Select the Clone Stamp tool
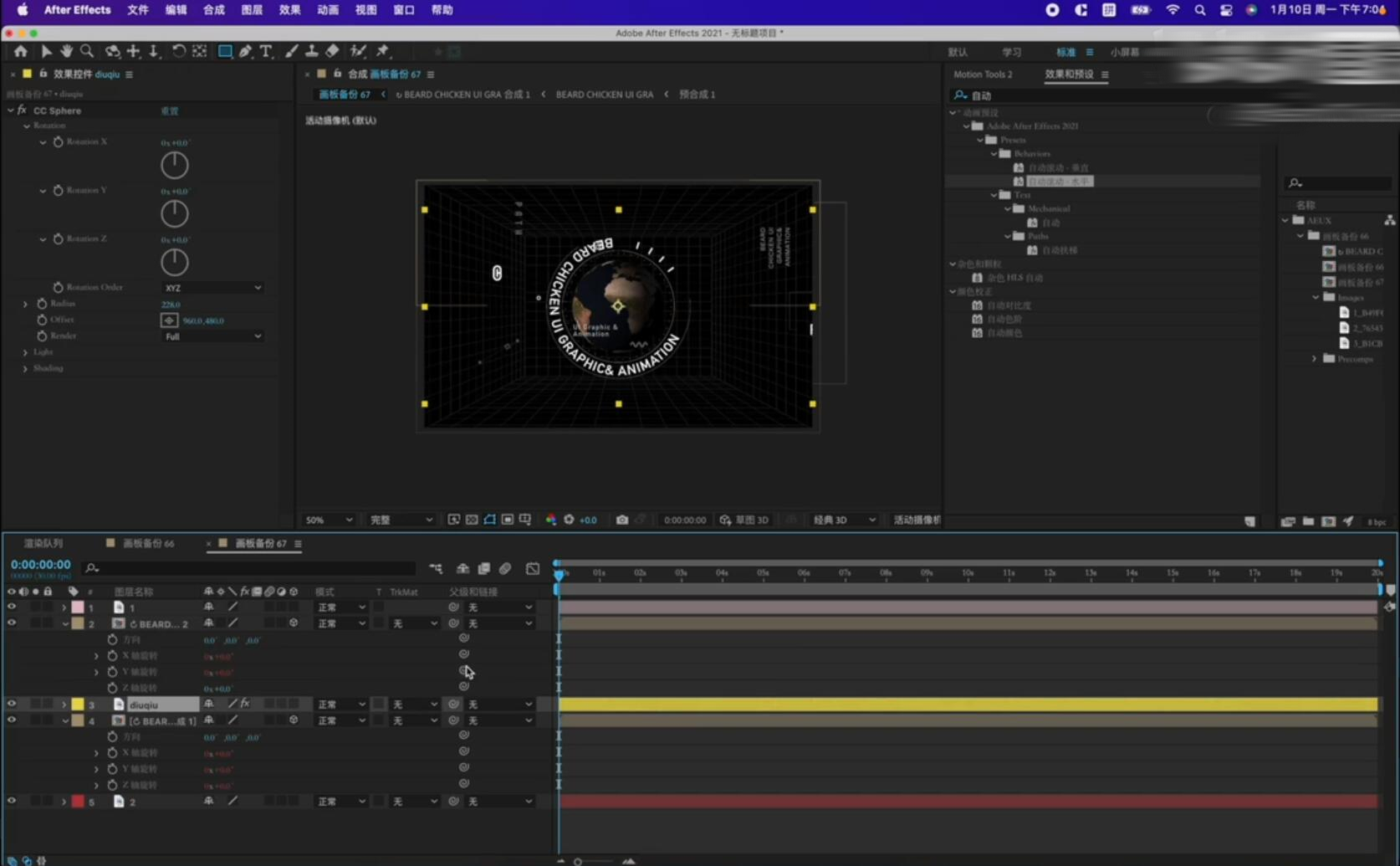The height and width of the screenshot is (866, 1400). pyautogui.click(x=311, y=51)
